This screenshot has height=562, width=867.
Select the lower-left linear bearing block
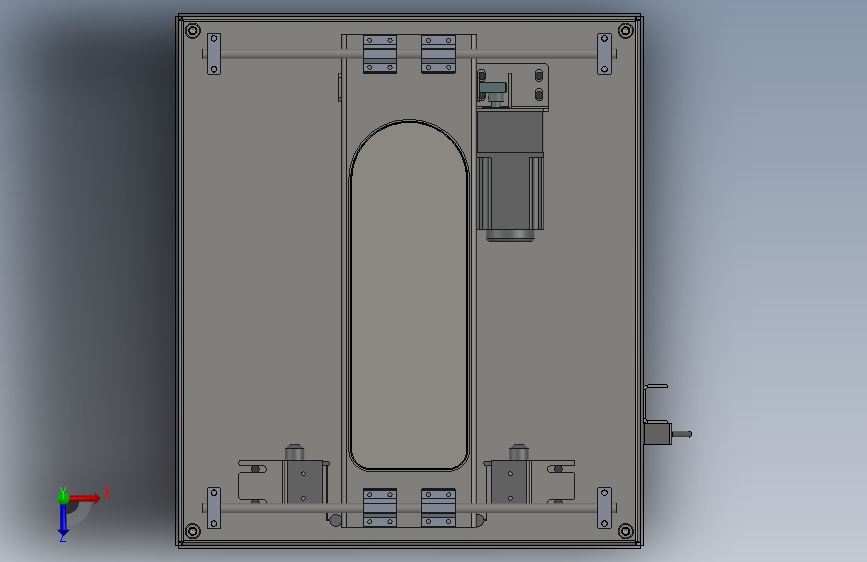[380, 507]
